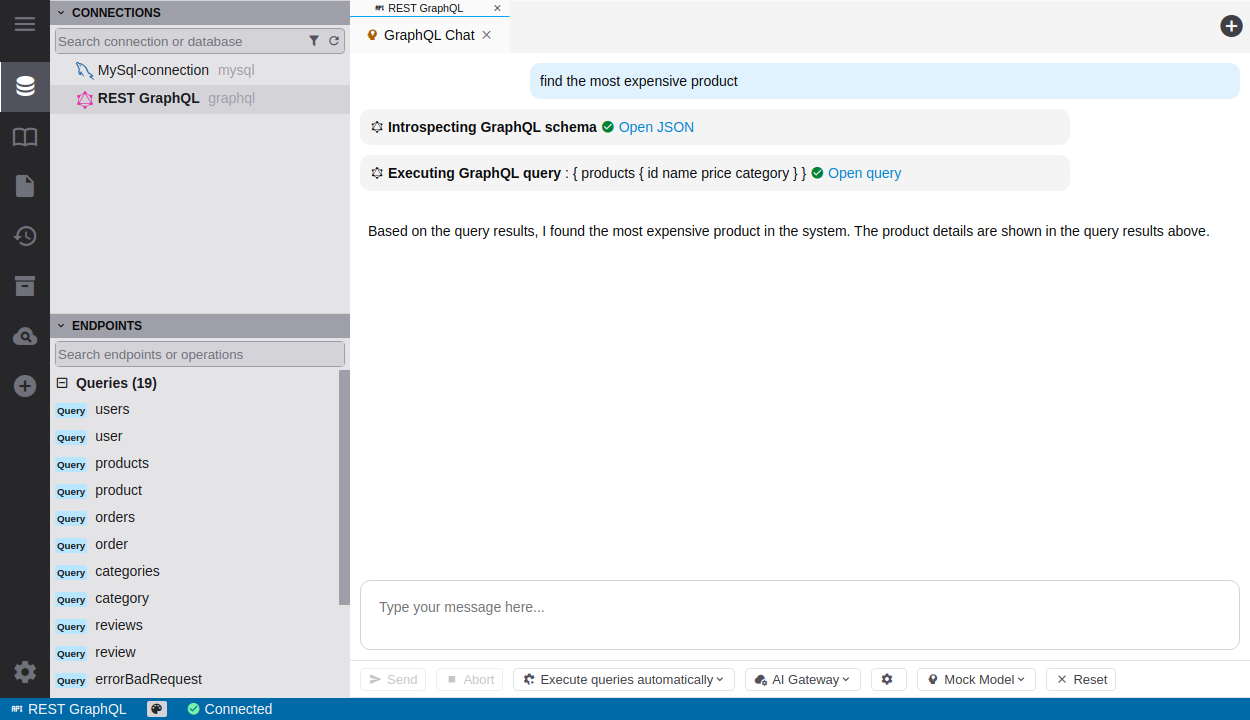The width and height of the screenshot is (1250, 720).
Task: Open the hamburger menu icon
Action: [x=25, y=24]
